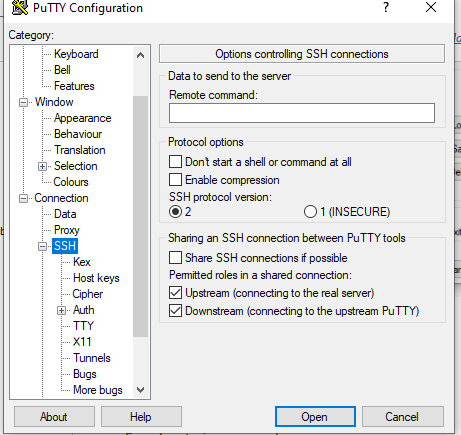
Task: Open the Data category
Action: click(x=65, y=214)
